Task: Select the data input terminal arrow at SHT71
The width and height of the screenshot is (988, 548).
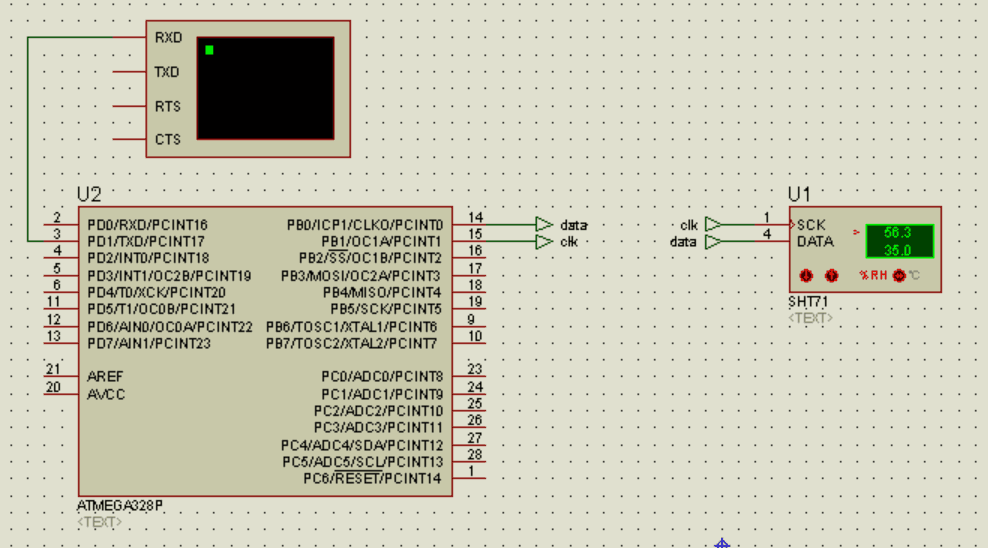Action: click(x=713, y=242)
